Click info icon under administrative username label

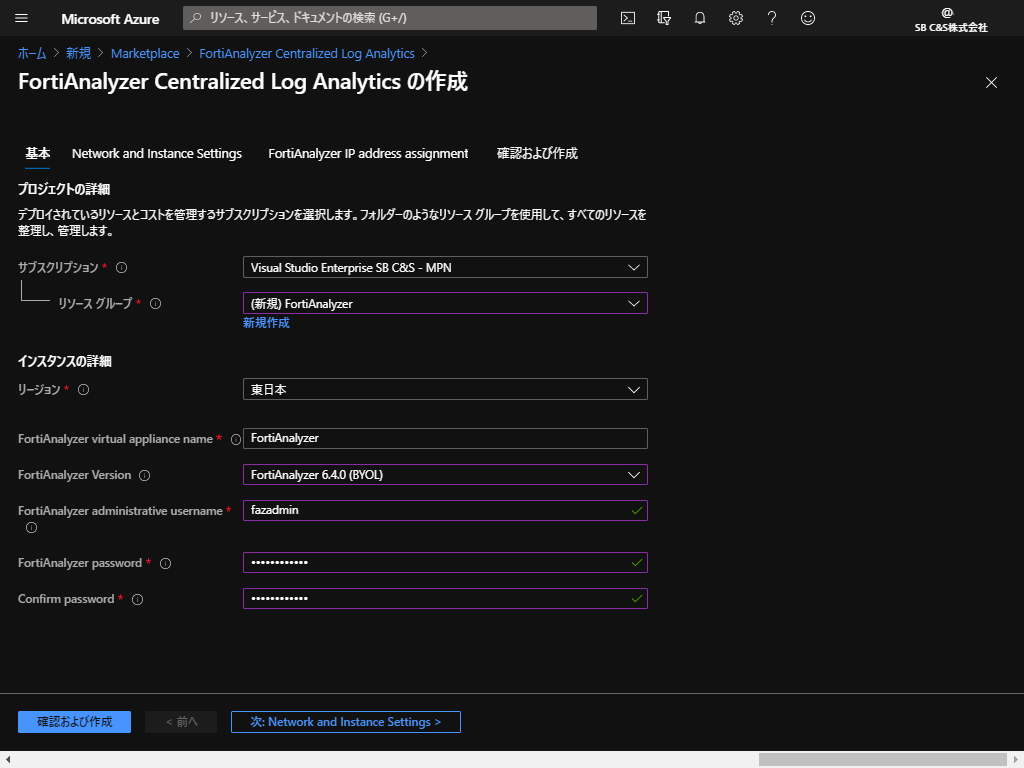click(31, 528)
